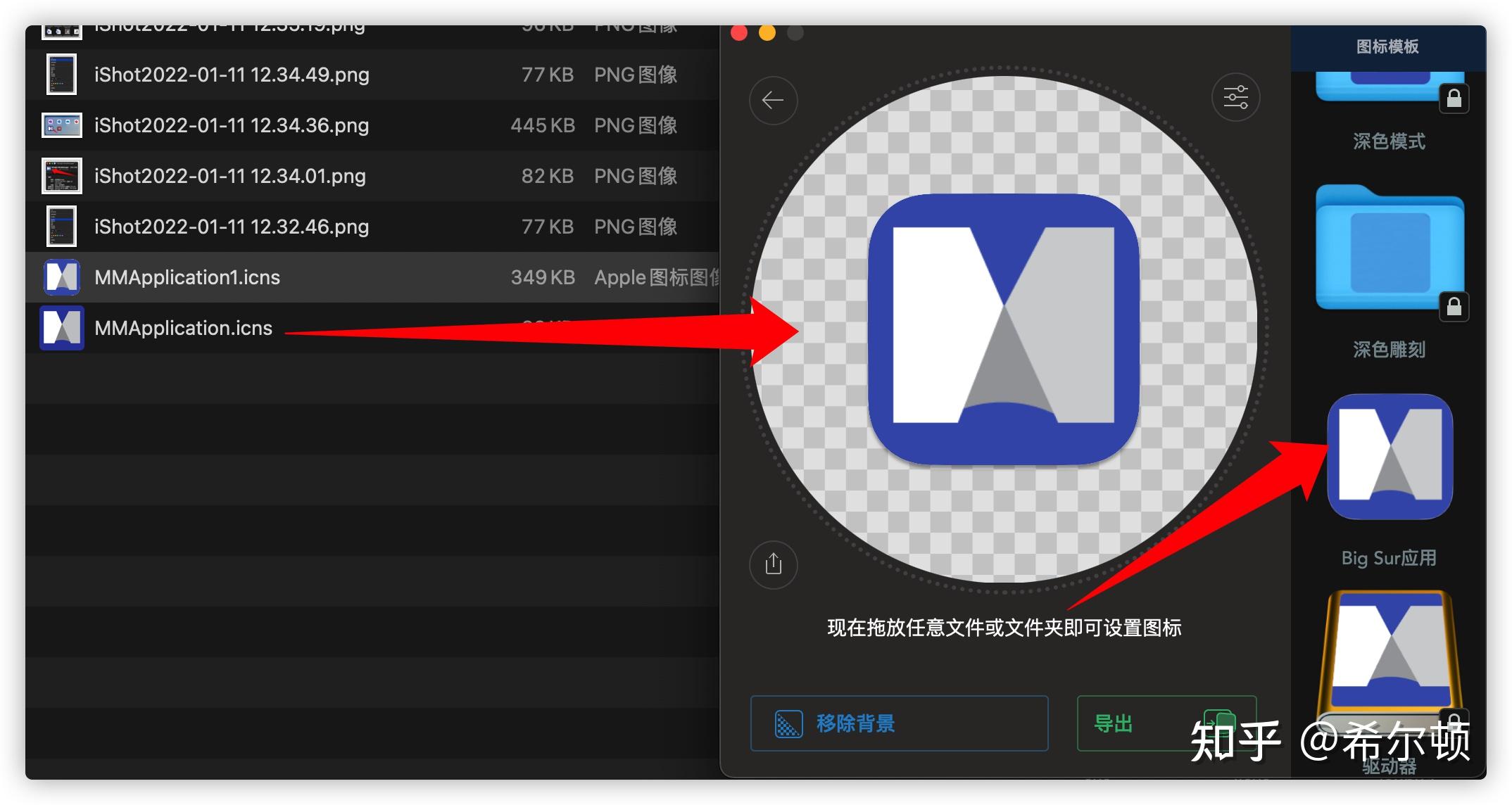Image resolution: width=1512 pixels, height=805 pixels.
Task: Click the 导出 export button
Action: [1166, 723]
